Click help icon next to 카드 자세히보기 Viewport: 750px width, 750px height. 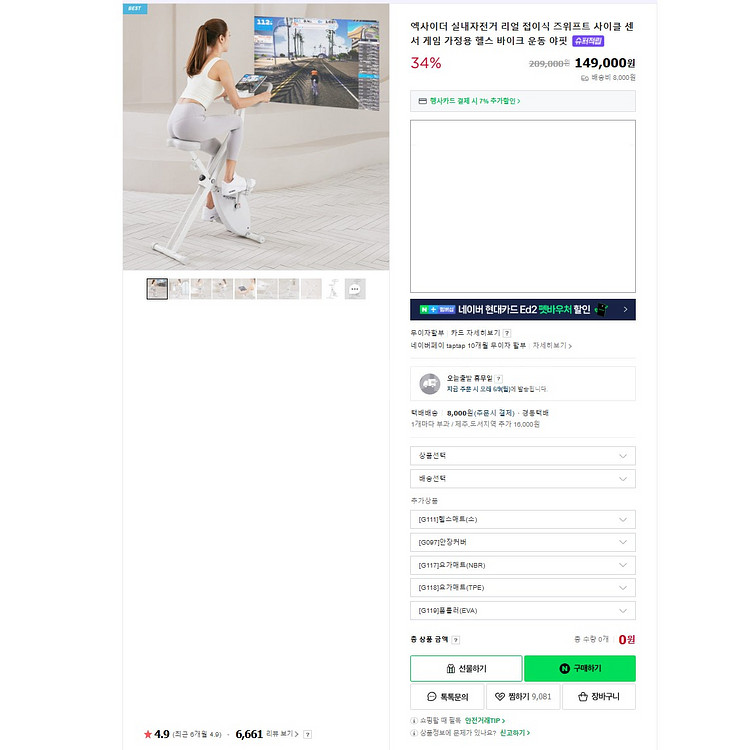tap(507, 333)
